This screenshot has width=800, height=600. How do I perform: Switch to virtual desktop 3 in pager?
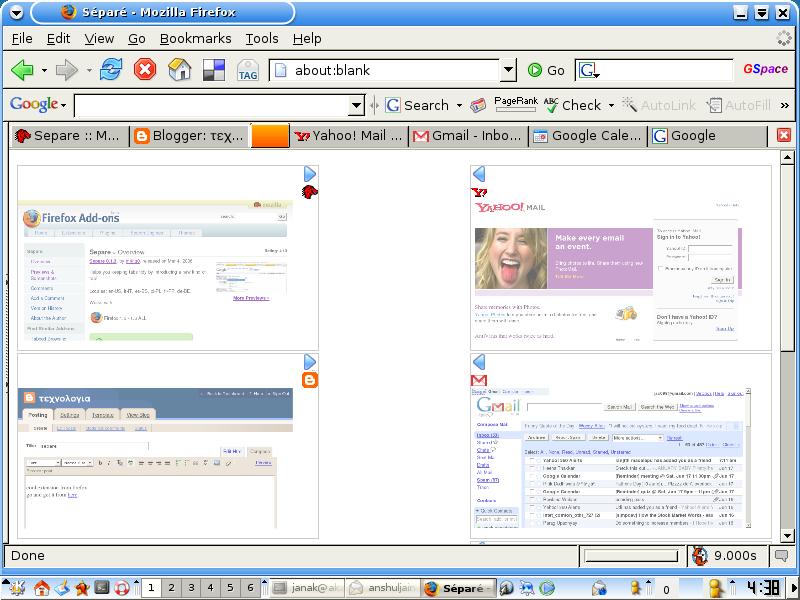point(191,588)
